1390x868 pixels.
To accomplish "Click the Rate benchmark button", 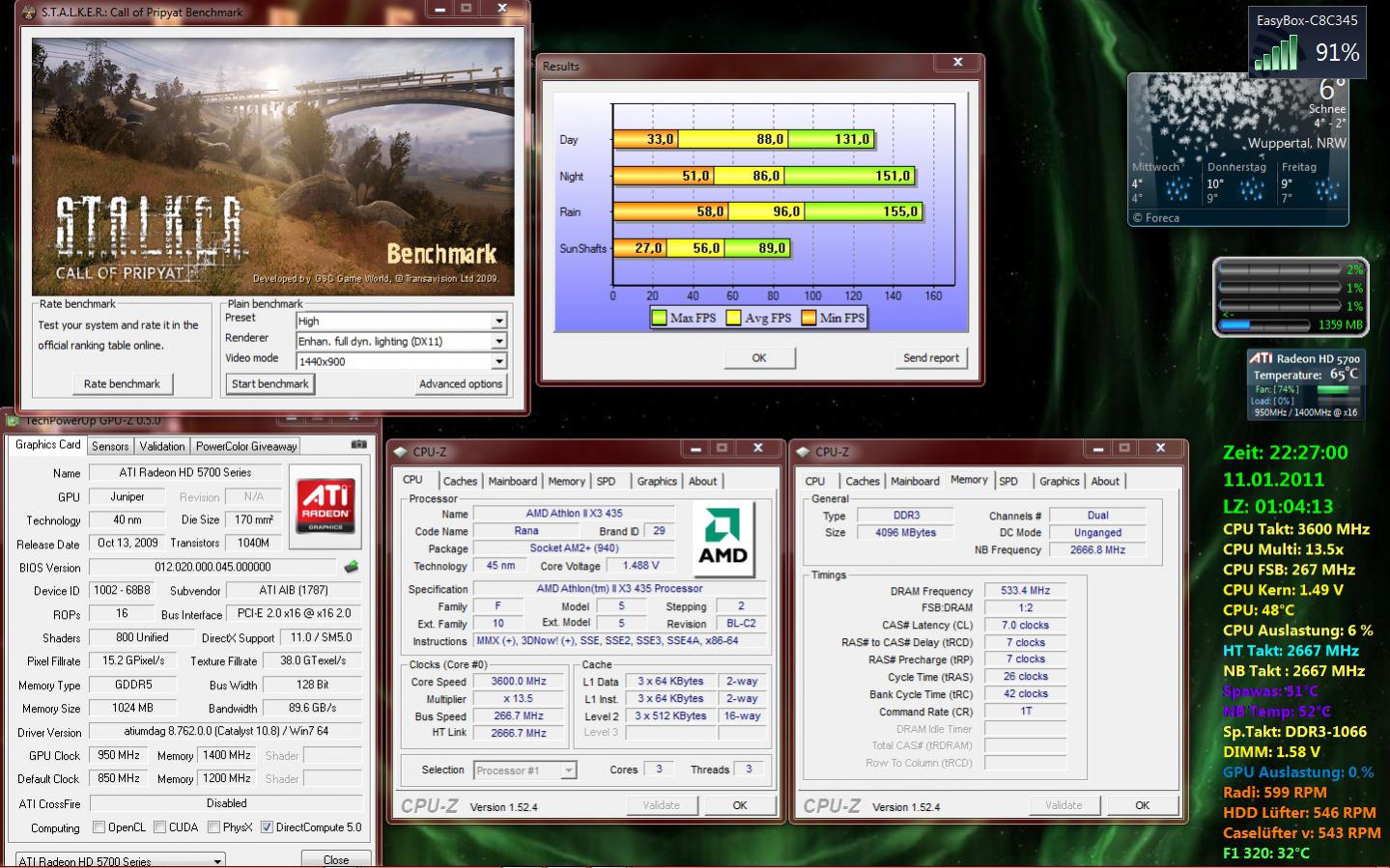I will (122, 383).
